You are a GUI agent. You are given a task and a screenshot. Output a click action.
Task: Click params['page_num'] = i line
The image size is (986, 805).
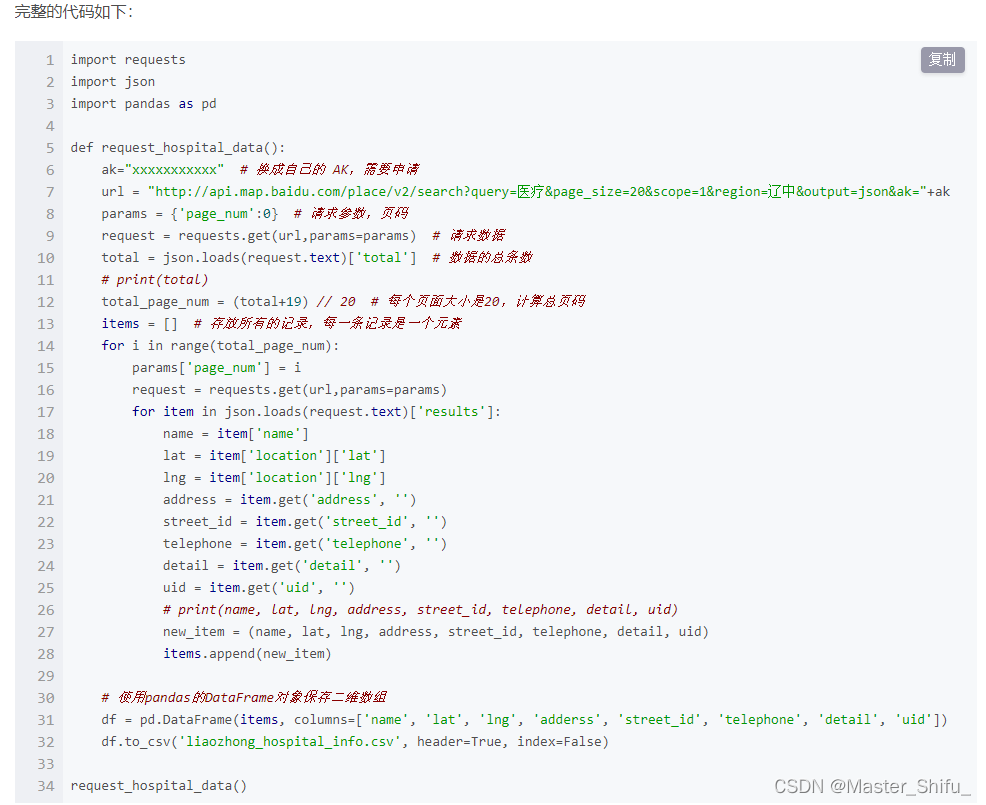pos(216,368)
